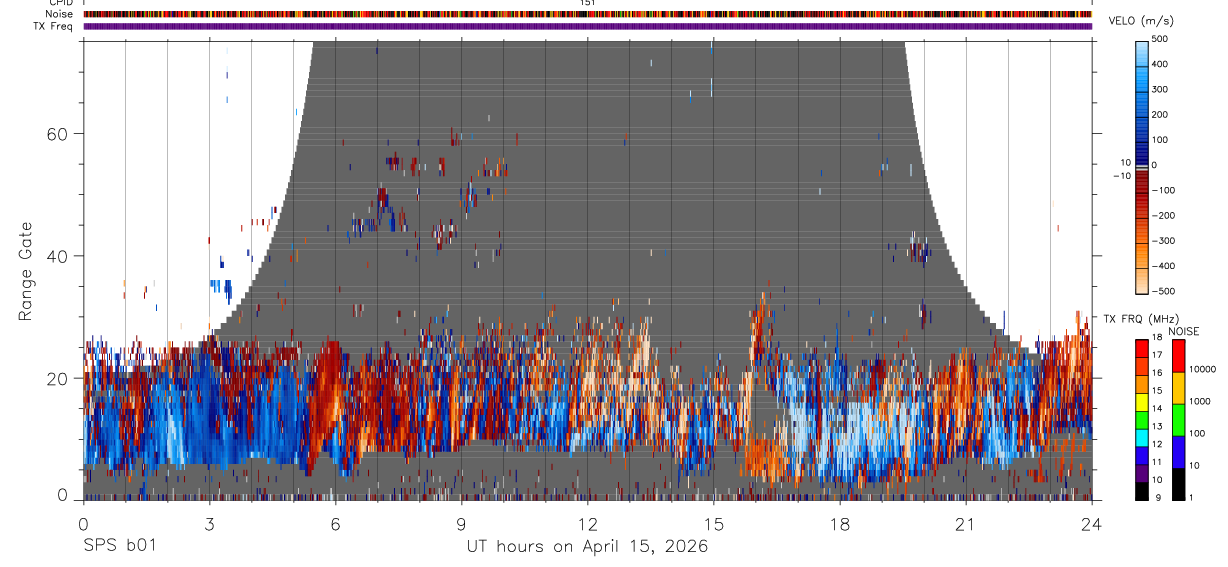Viewport: 1228px width, 567px height.
Task: Click the multicolored Noise strip above the plot
Action: [x=588, y=14]
